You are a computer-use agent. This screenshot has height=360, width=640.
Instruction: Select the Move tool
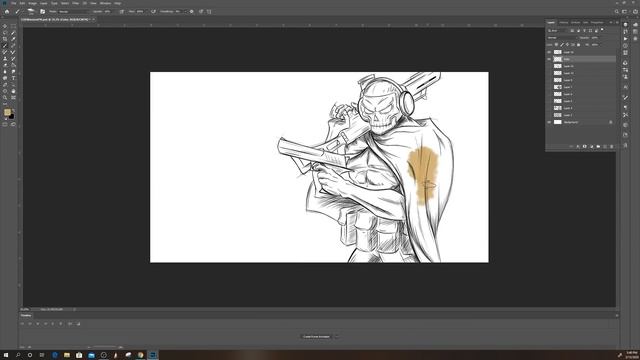click(5, 26)
